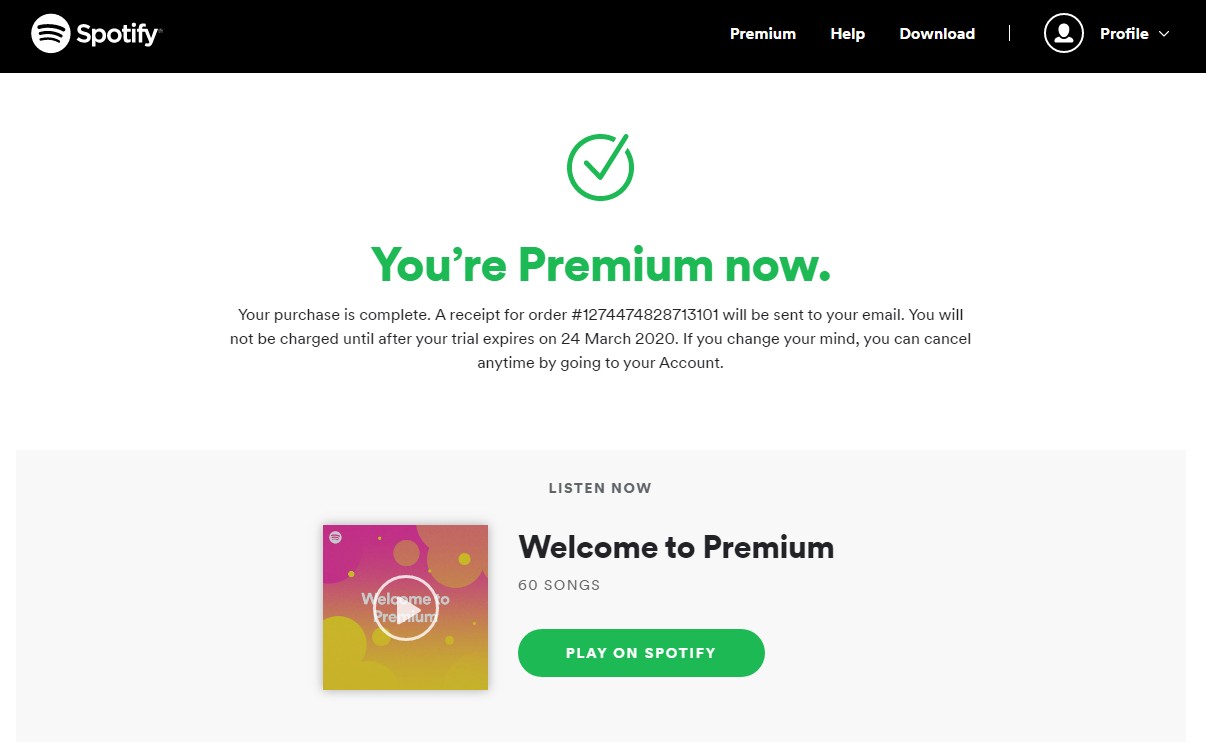Open the Help navigation item

click(847, 34)
